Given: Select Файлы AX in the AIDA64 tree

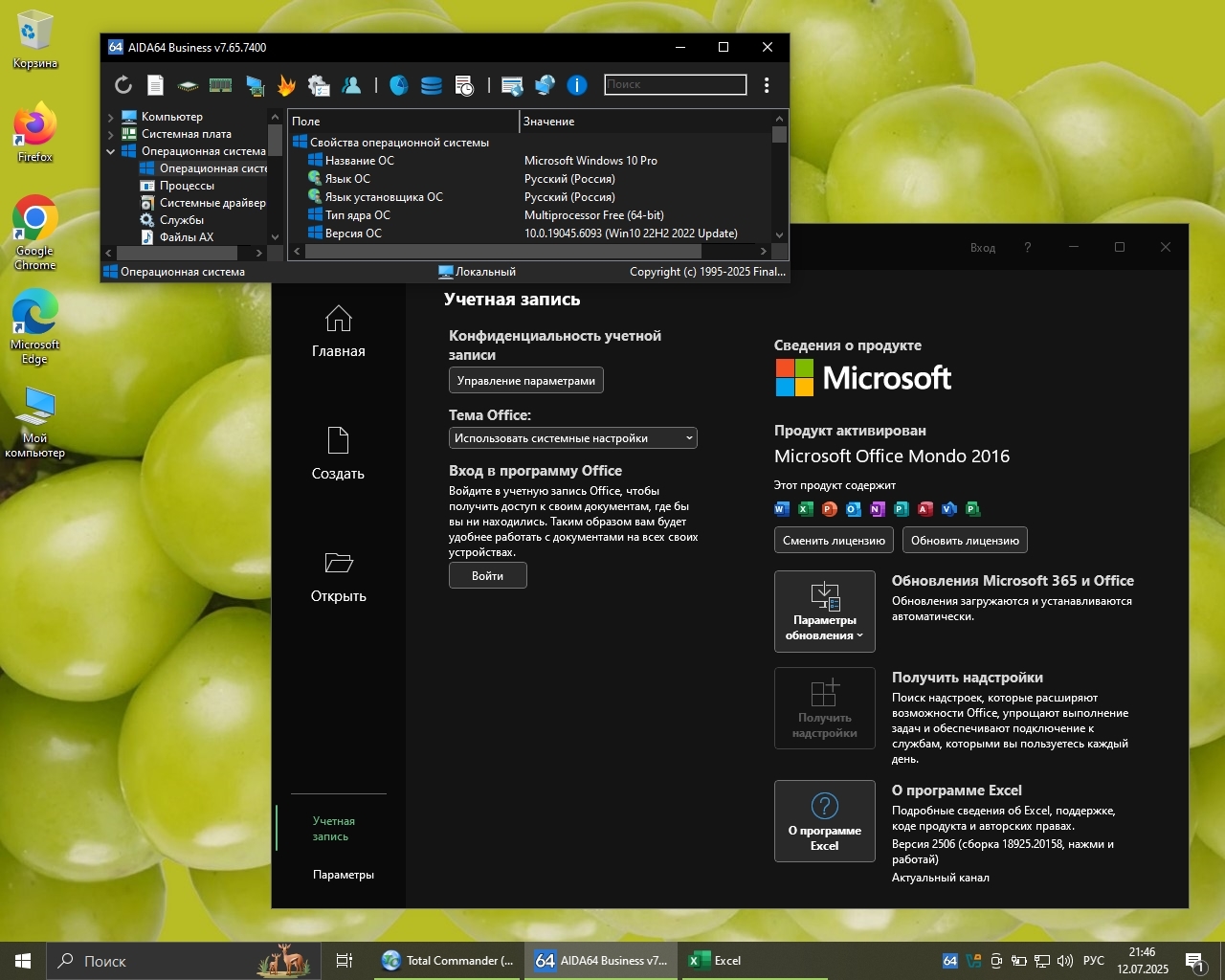Looking at the screenshot, I should [186, 237].
